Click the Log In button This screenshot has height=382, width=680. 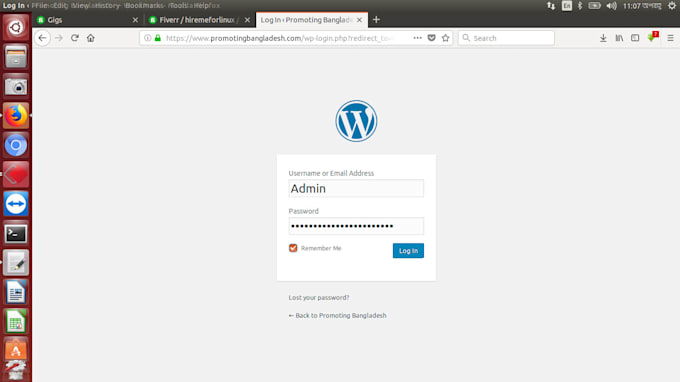408,251
